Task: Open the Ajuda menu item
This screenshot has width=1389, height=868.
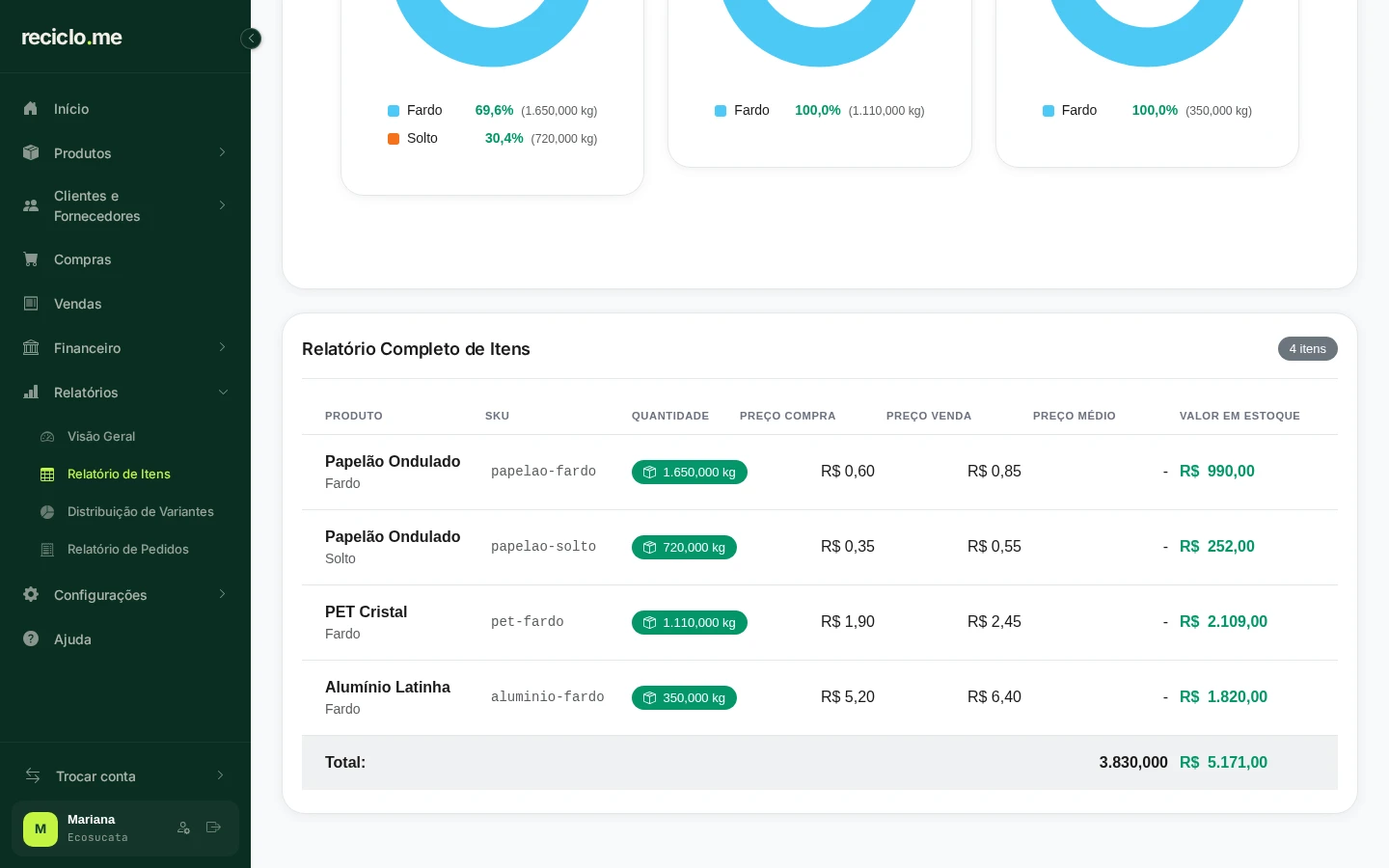Action: [x=125, y=639]
